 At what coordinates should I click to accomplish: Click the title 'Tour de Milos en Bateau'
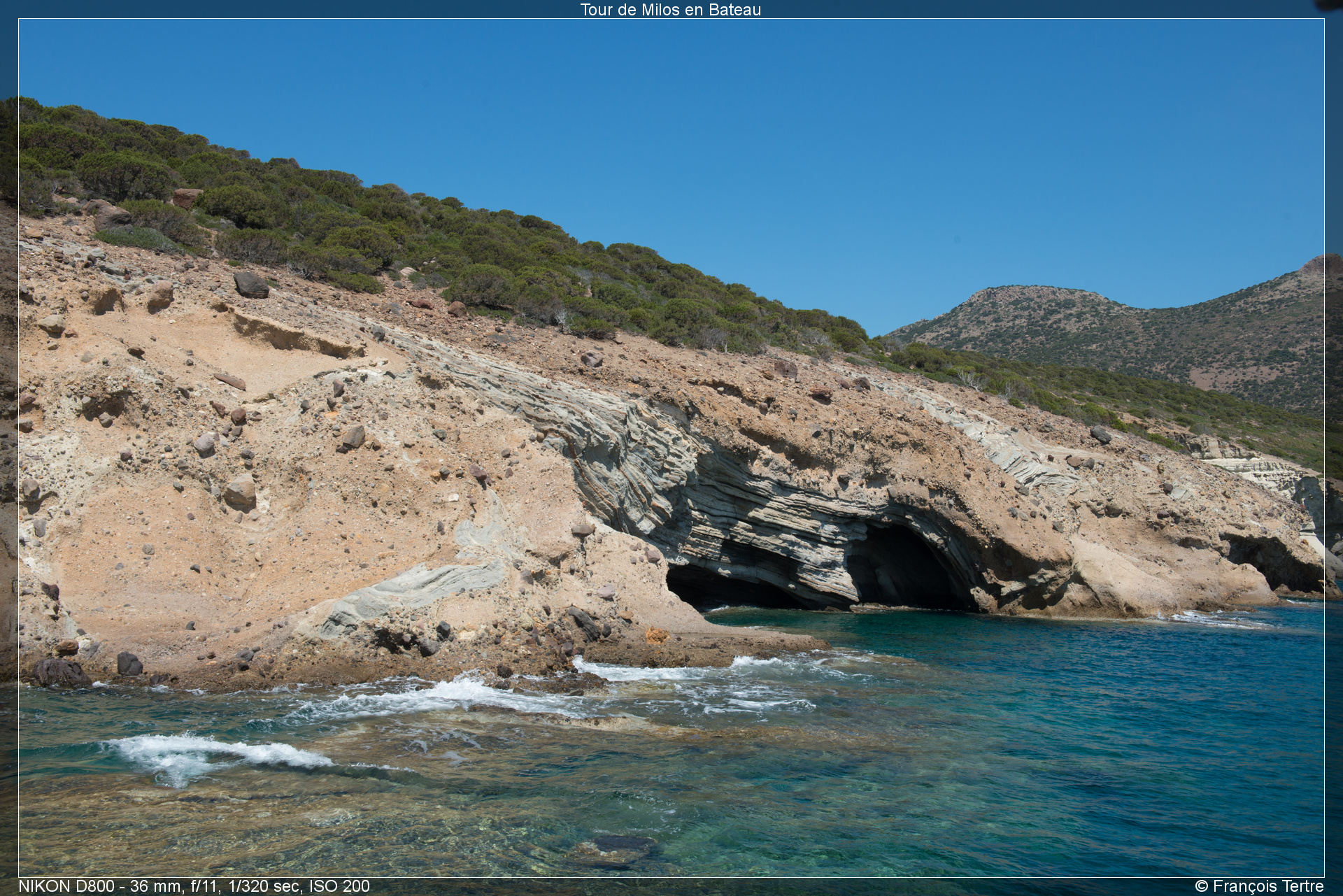(x=670, y=10)
